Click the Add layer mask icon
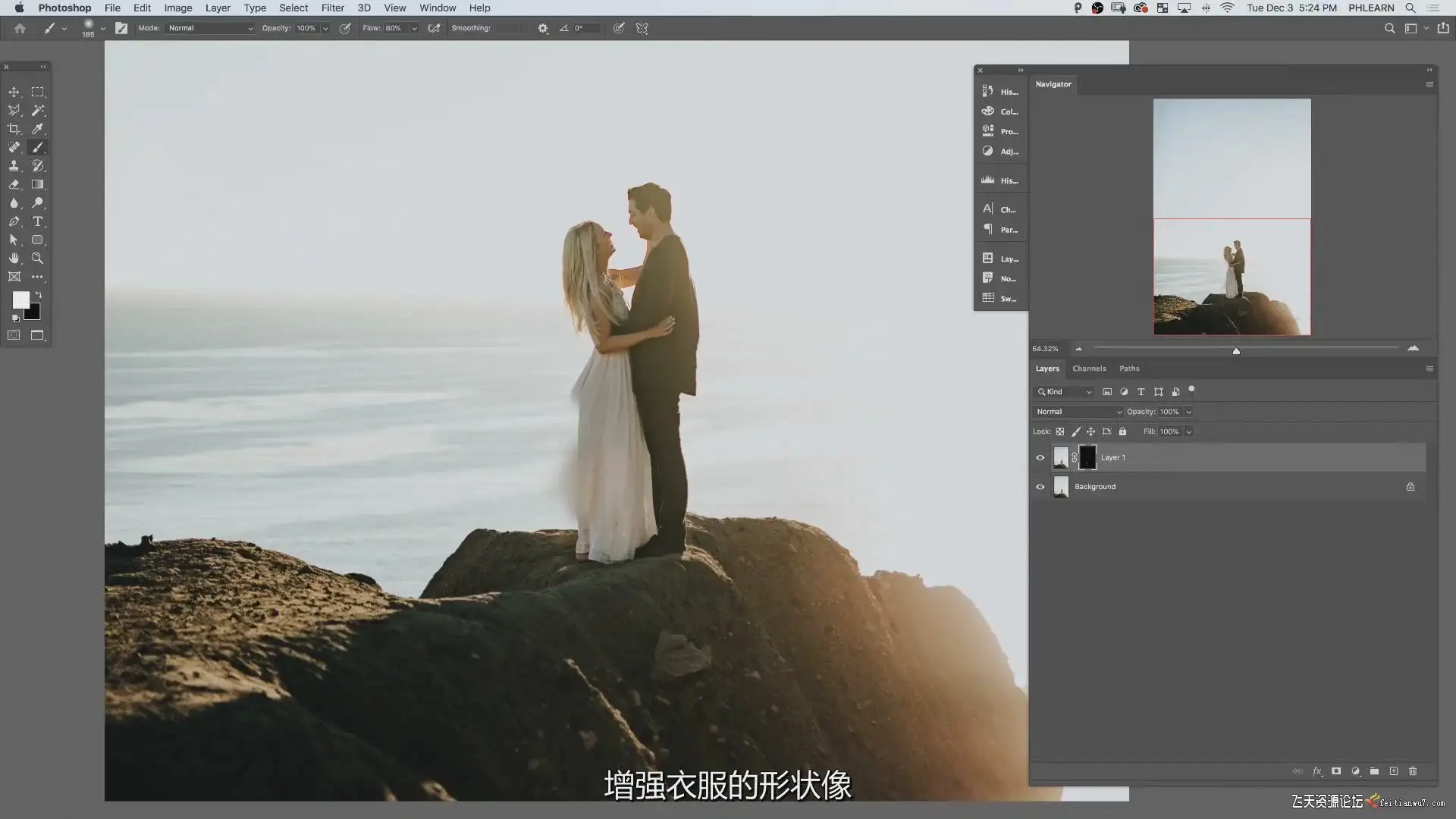 (1336, 771)
